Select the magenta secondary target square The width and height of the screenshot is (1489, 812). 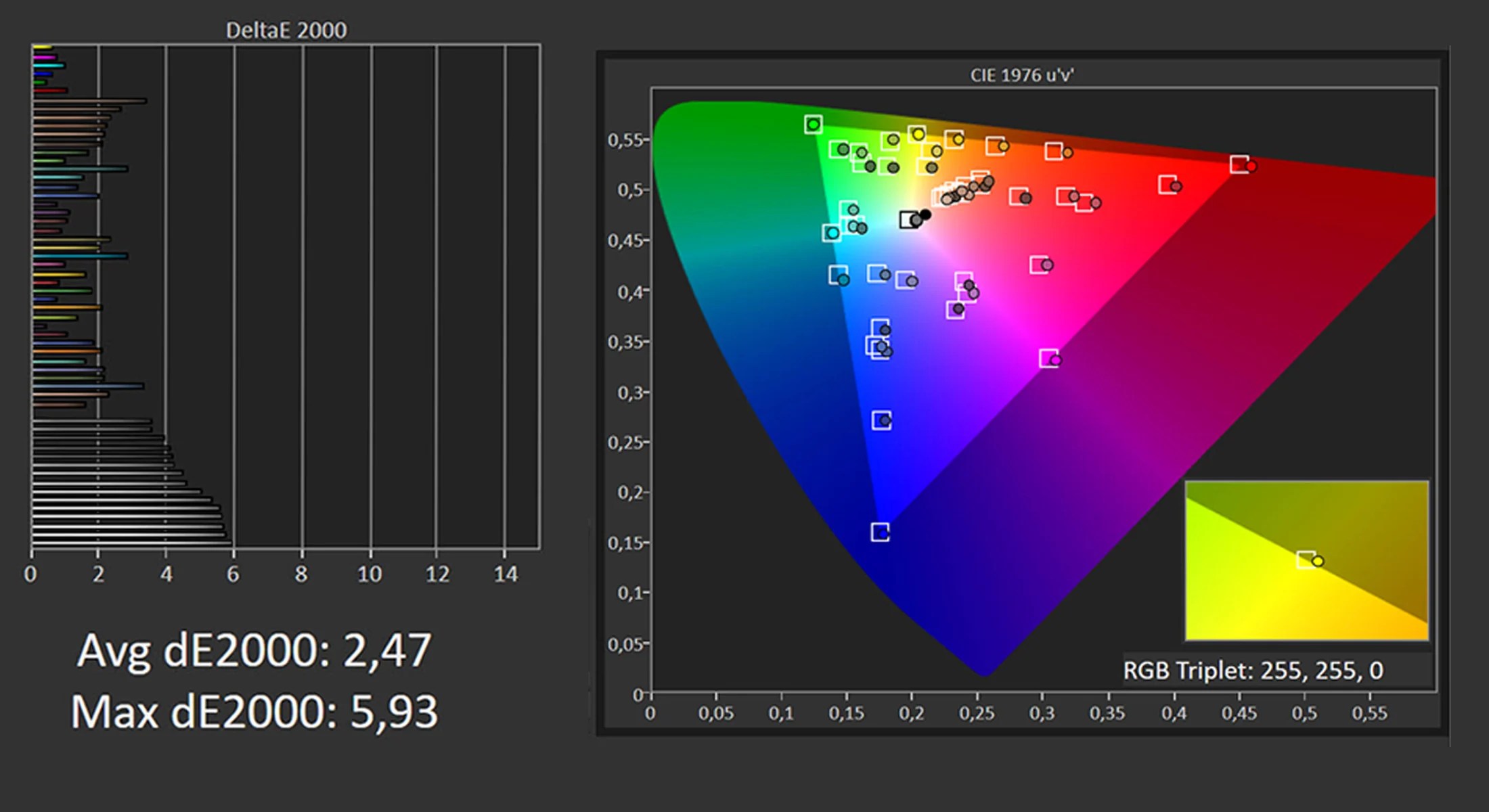pyautogui.click(x=1048, y=359)
